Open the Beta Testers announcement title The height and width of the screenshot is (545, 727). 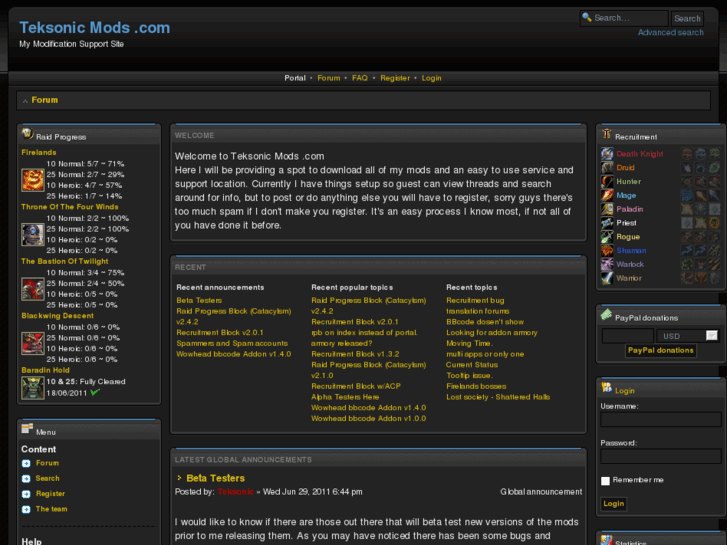(x=215, y=478)
